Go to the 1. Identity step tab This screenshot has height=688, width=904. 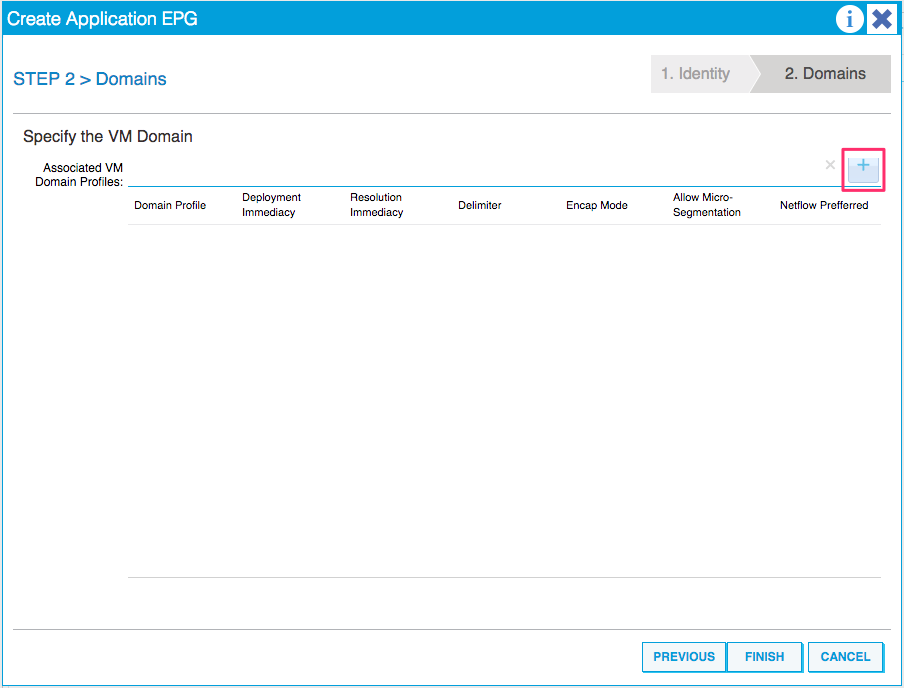(701, 74)
